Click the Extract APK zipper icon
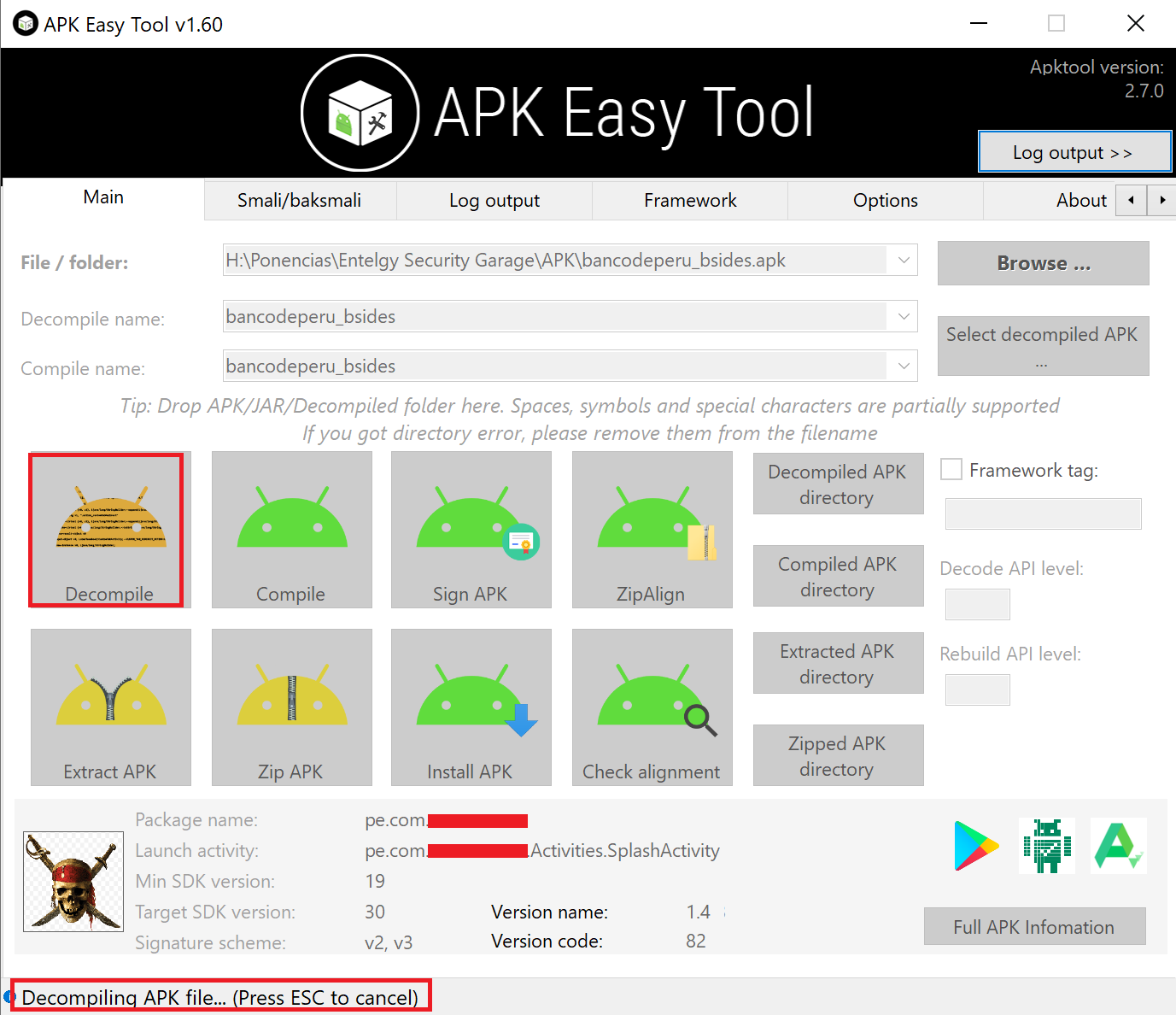 point(111,707)
